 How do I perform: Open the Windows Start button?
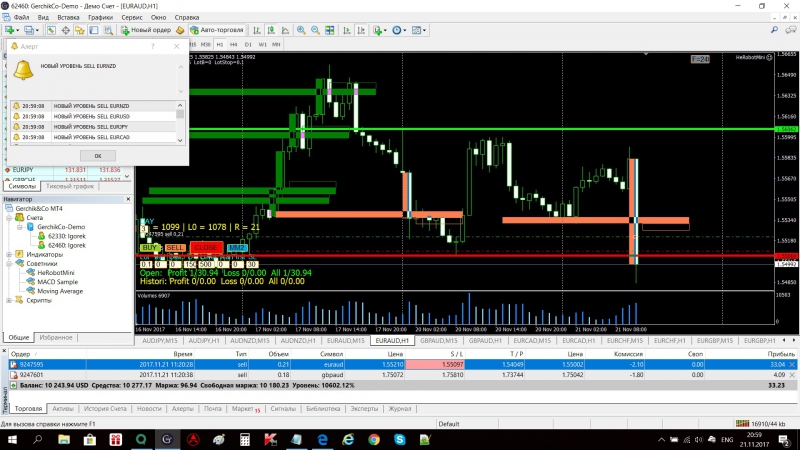tap(12, 439)
